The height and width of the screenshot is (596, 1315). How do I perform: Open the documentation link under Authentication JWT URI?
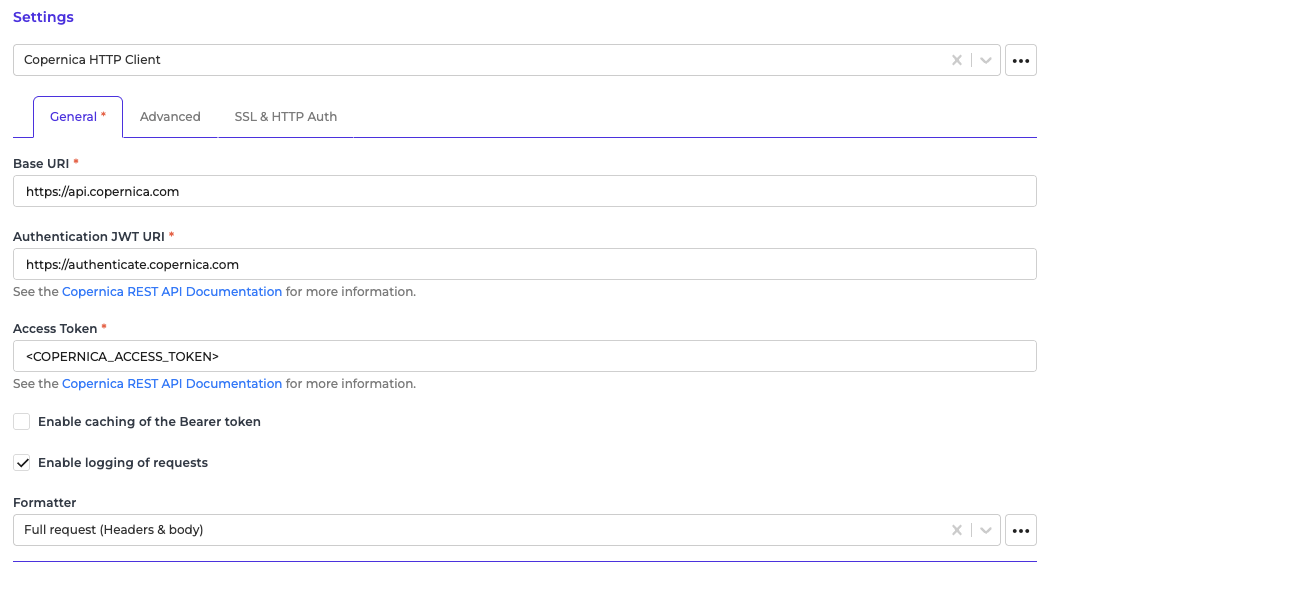pyautogui.click(x=172, y=292)
